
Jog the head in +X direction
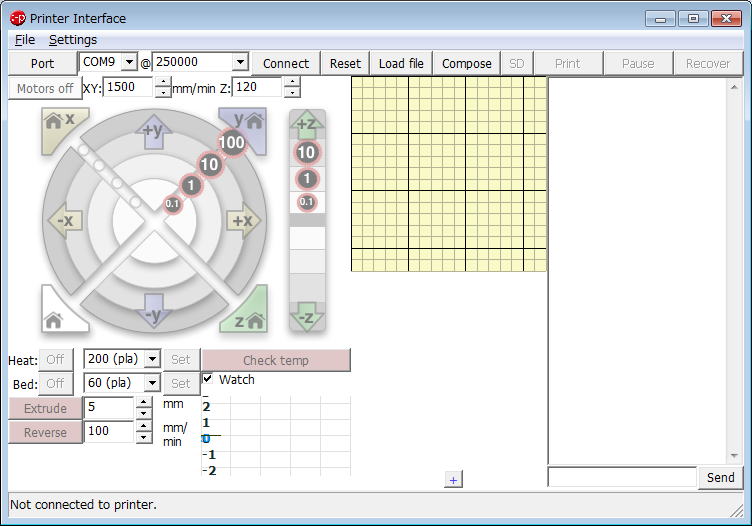244,221
